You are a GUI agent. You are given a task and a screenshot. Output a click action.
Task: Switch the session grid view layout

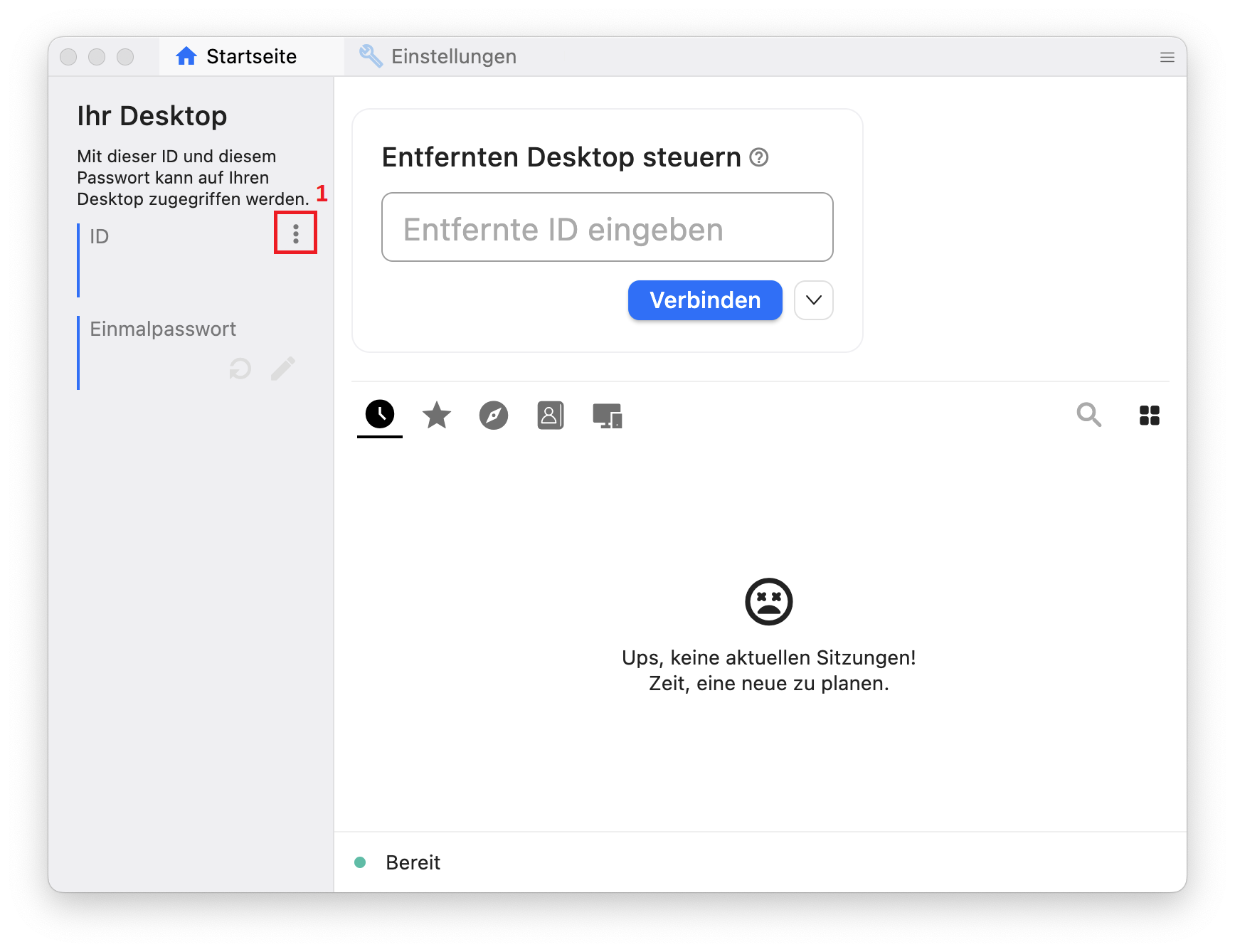click(1149, 416)
